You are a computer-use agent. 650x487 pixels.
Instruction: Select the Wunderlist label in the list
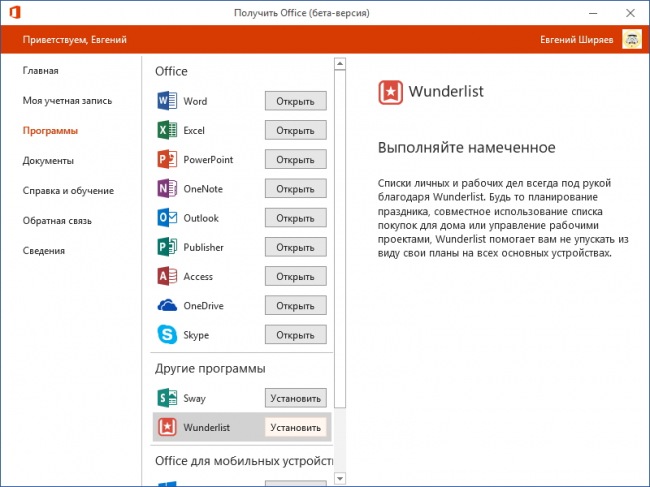[x=206, y=427]
